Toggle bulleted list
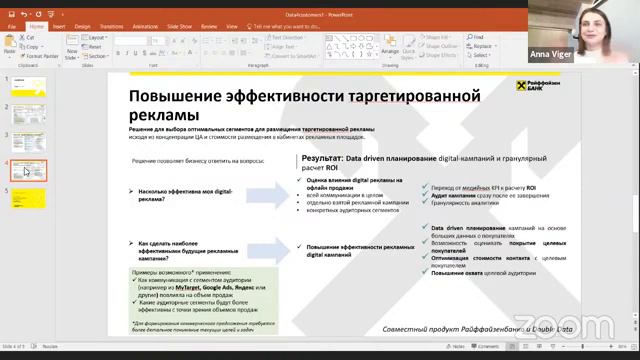This screenshot has height=360, width=640. pyautogui.click(x=207, y=41)
